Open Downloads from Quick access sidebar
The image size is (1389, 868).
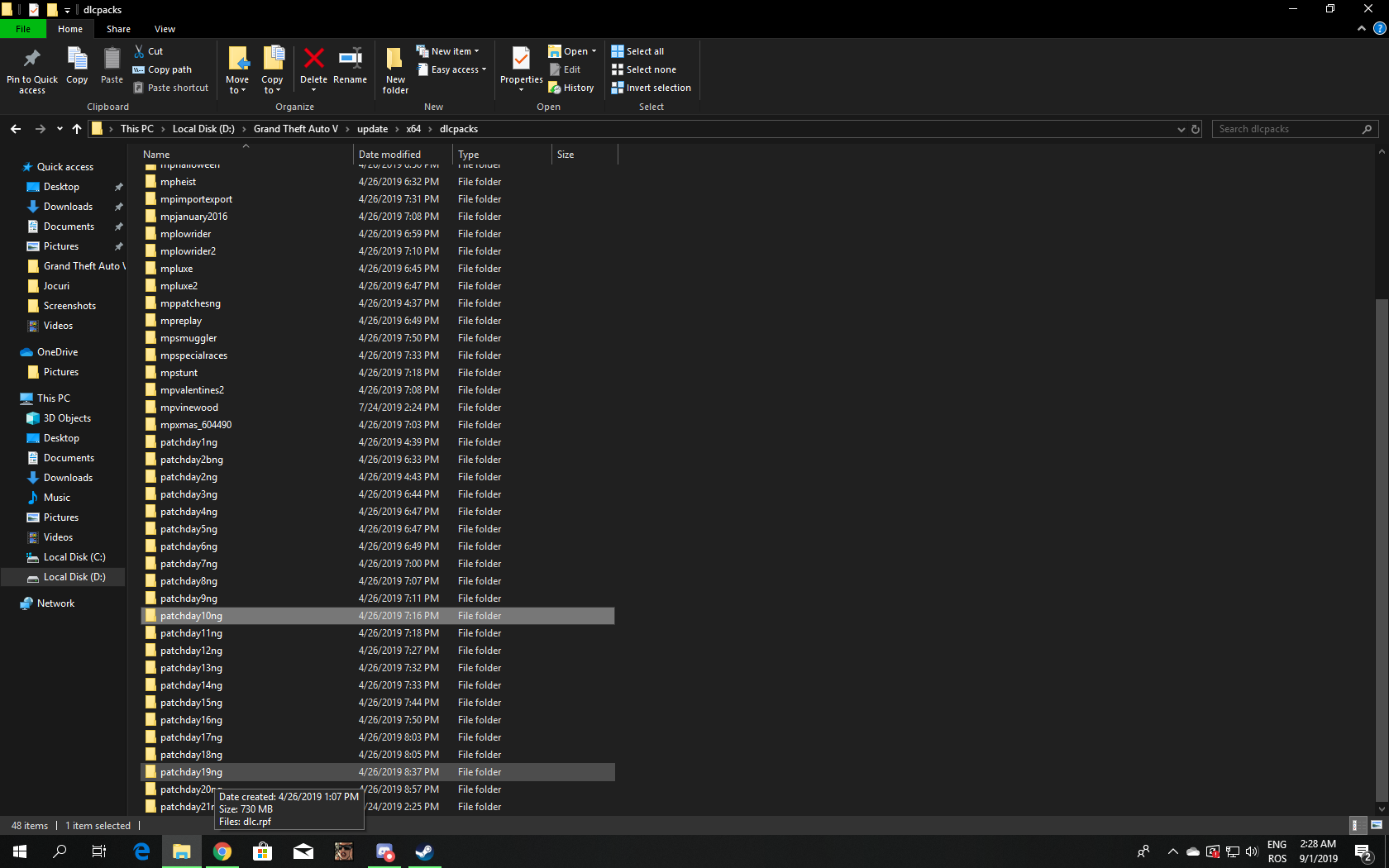pos(67,206)
